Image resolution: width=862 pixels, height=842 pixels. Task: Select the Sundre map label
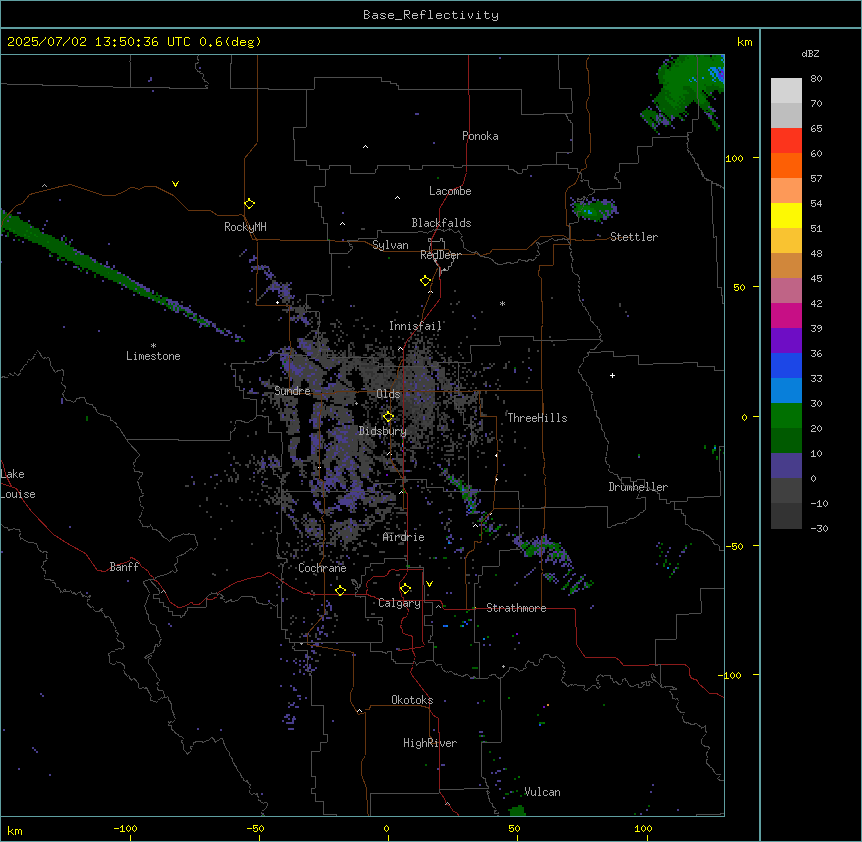coord(292,391)
